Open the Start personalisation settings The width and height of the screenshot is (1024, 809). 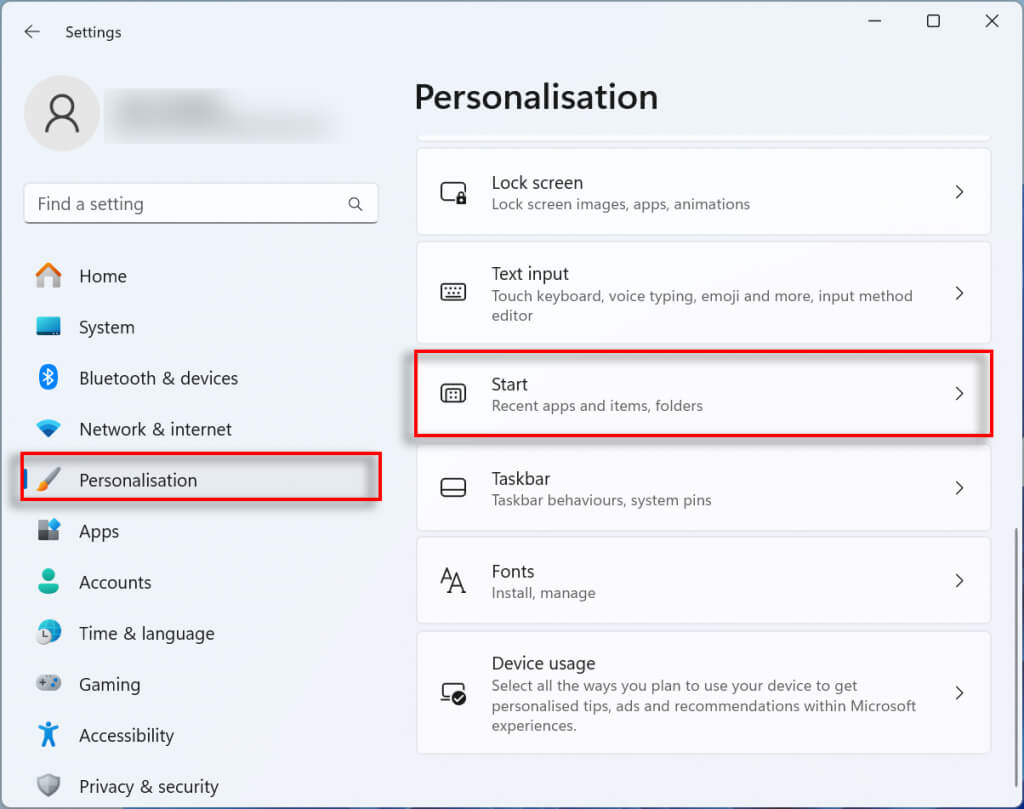702,394
